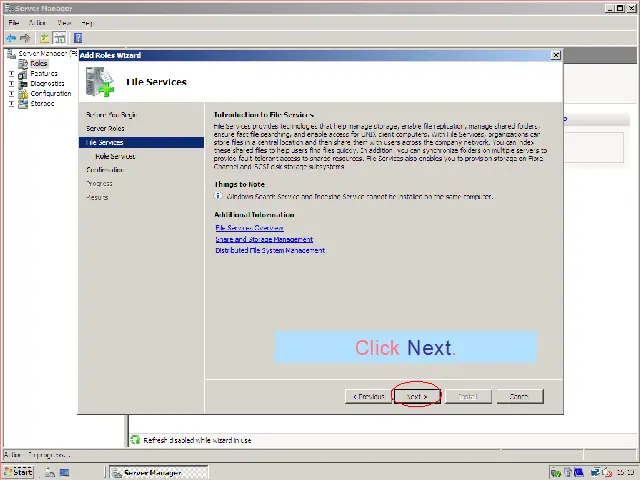
Task: Click the greyed-out Install button
Action: pos(468,396)
